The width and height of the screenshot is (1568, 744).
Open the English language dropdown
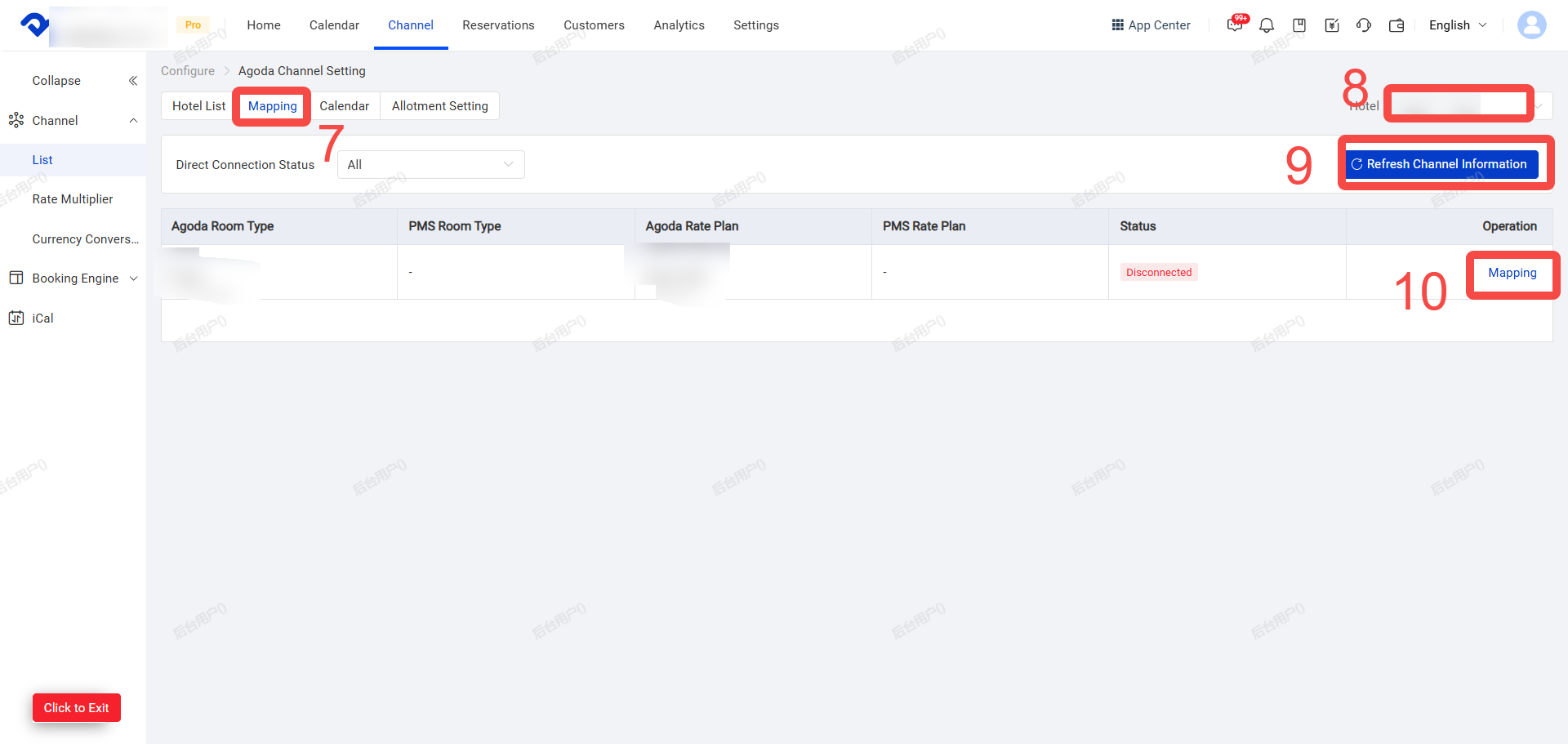coord(1458,25)
